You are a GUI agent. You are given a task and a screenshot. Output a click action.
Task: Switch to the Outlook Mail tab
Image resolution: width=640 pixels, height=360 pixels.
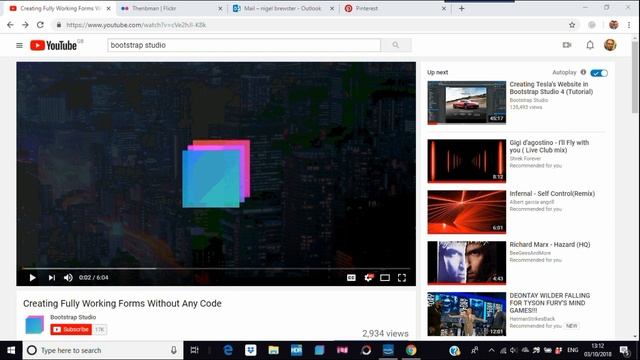pyautogui.click(x=282, y=8)
